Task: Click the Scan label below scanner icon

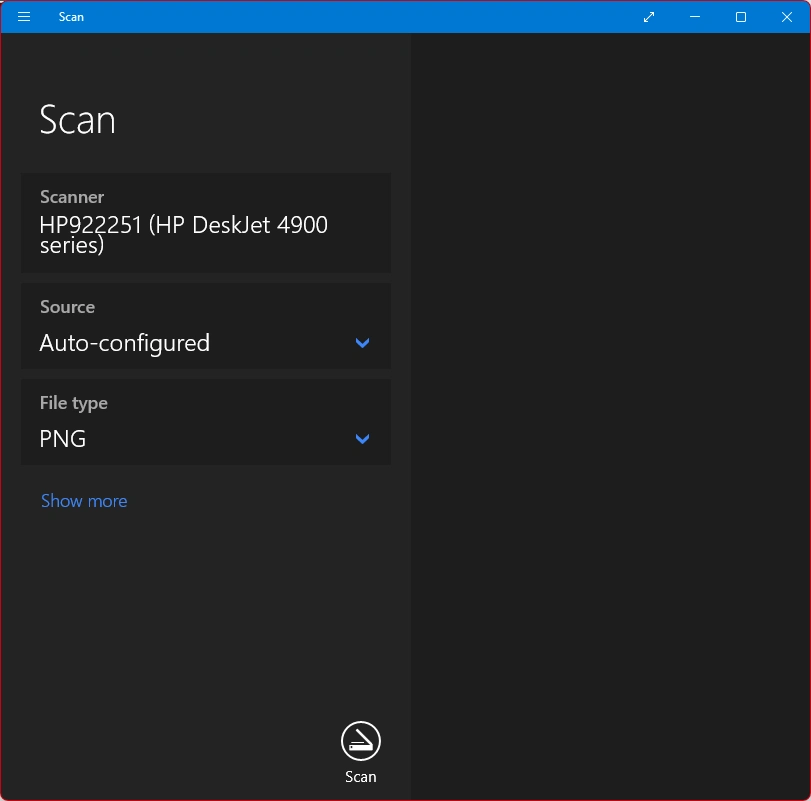Action: pyautogui.click(x=361, y=777)
